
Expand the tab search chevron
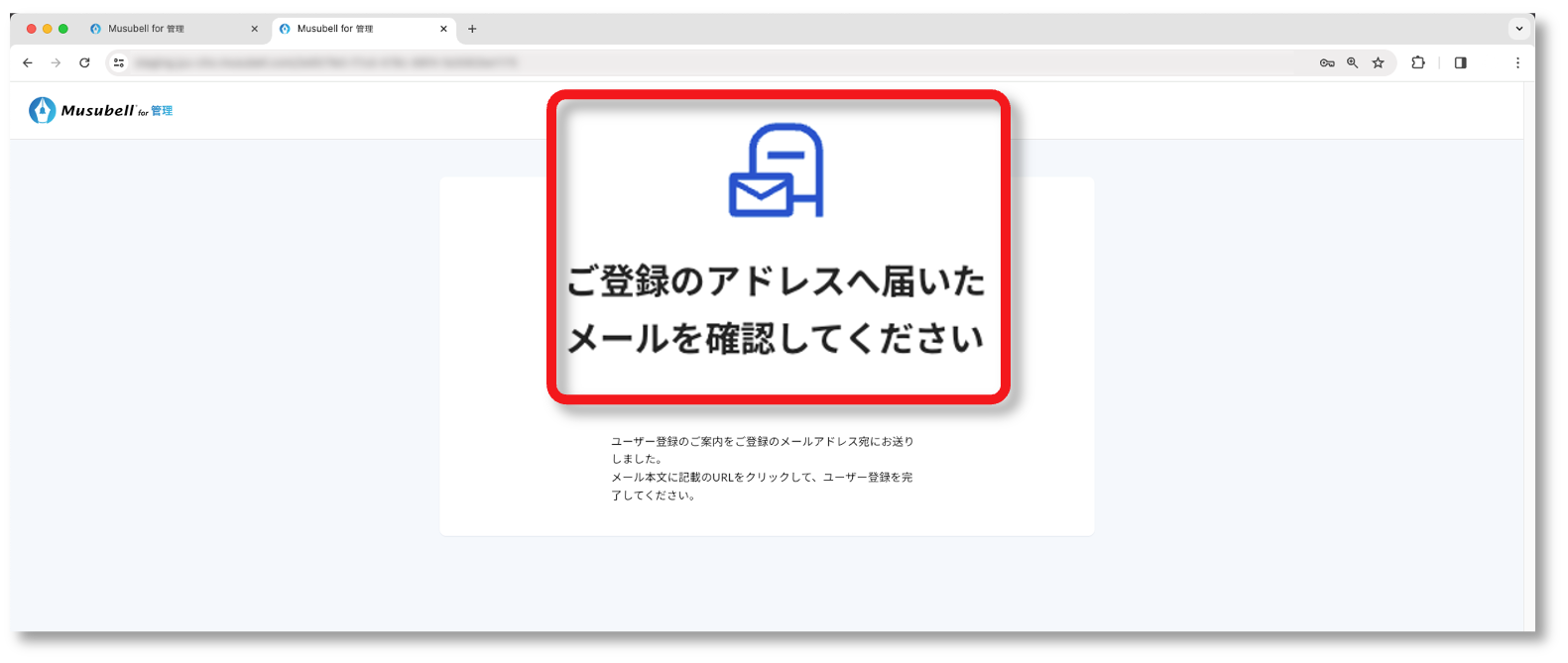click(1518, 29)
